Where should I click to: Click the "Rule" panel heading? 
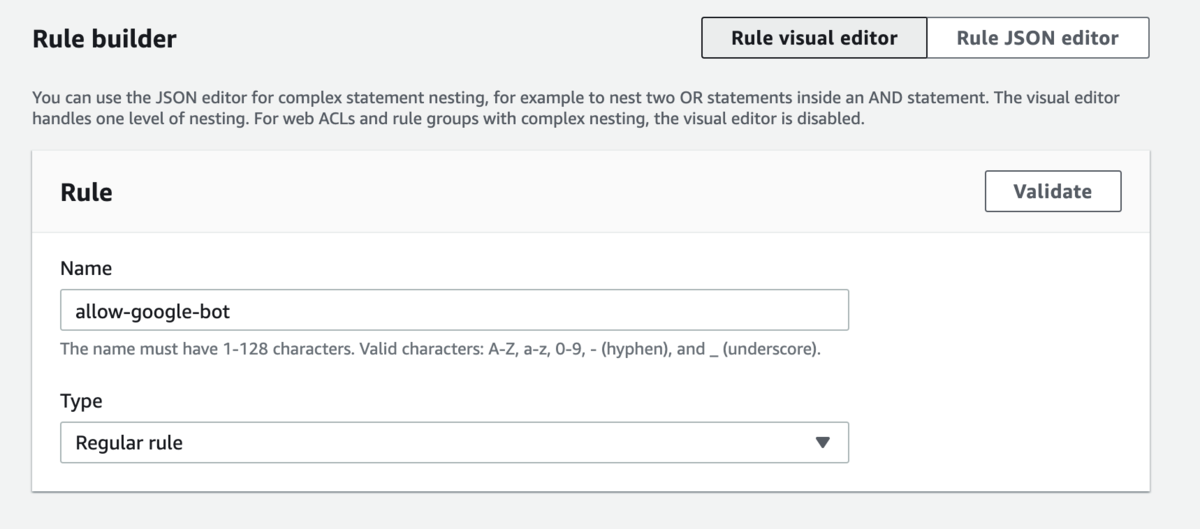(86, 192)
